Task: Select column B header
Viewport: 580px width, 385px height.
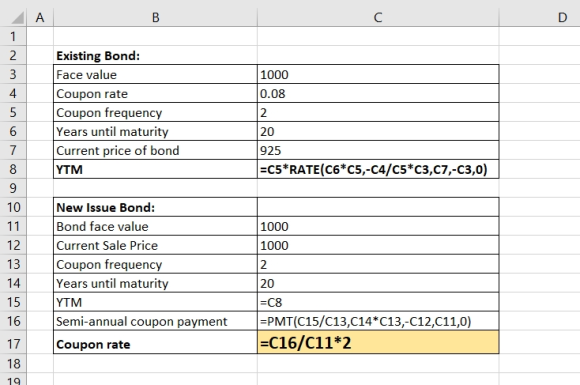Action: (155, 17)
